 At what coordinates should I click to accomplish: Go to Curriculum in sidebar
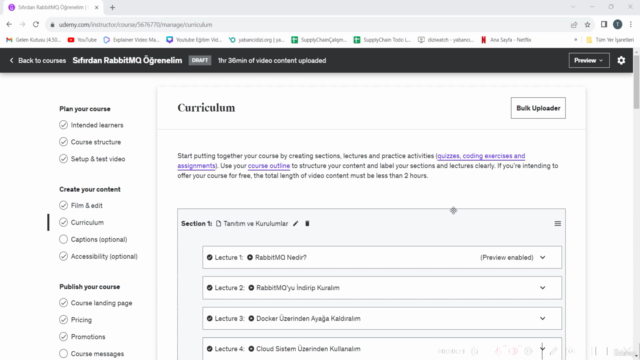click(x=87, y=222)
